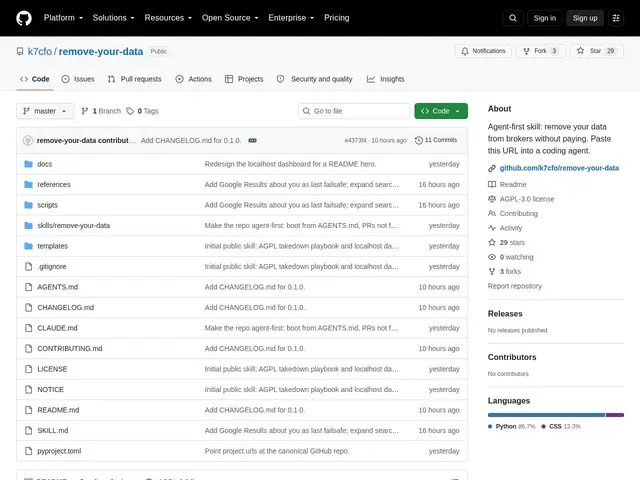
Task: View the 3 forks link
Action: (504, 271)
